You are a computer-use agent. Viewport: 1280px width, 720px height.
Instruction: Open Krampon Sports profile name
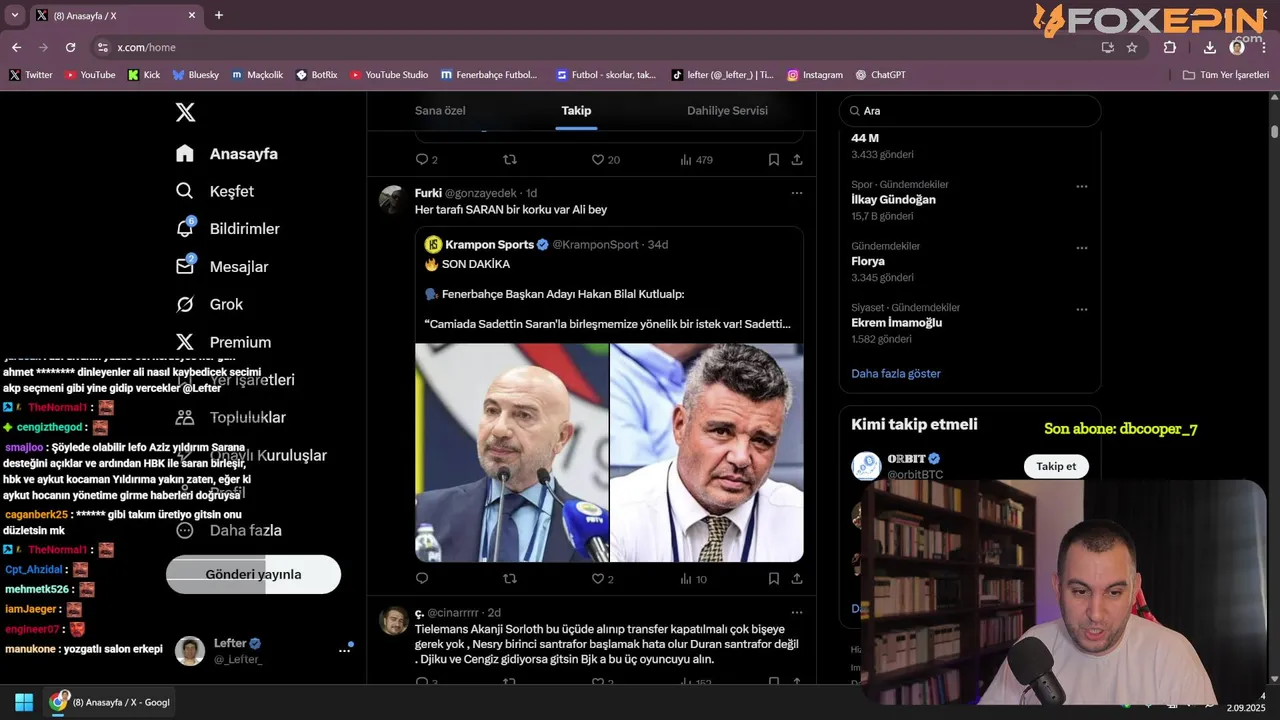489,244
